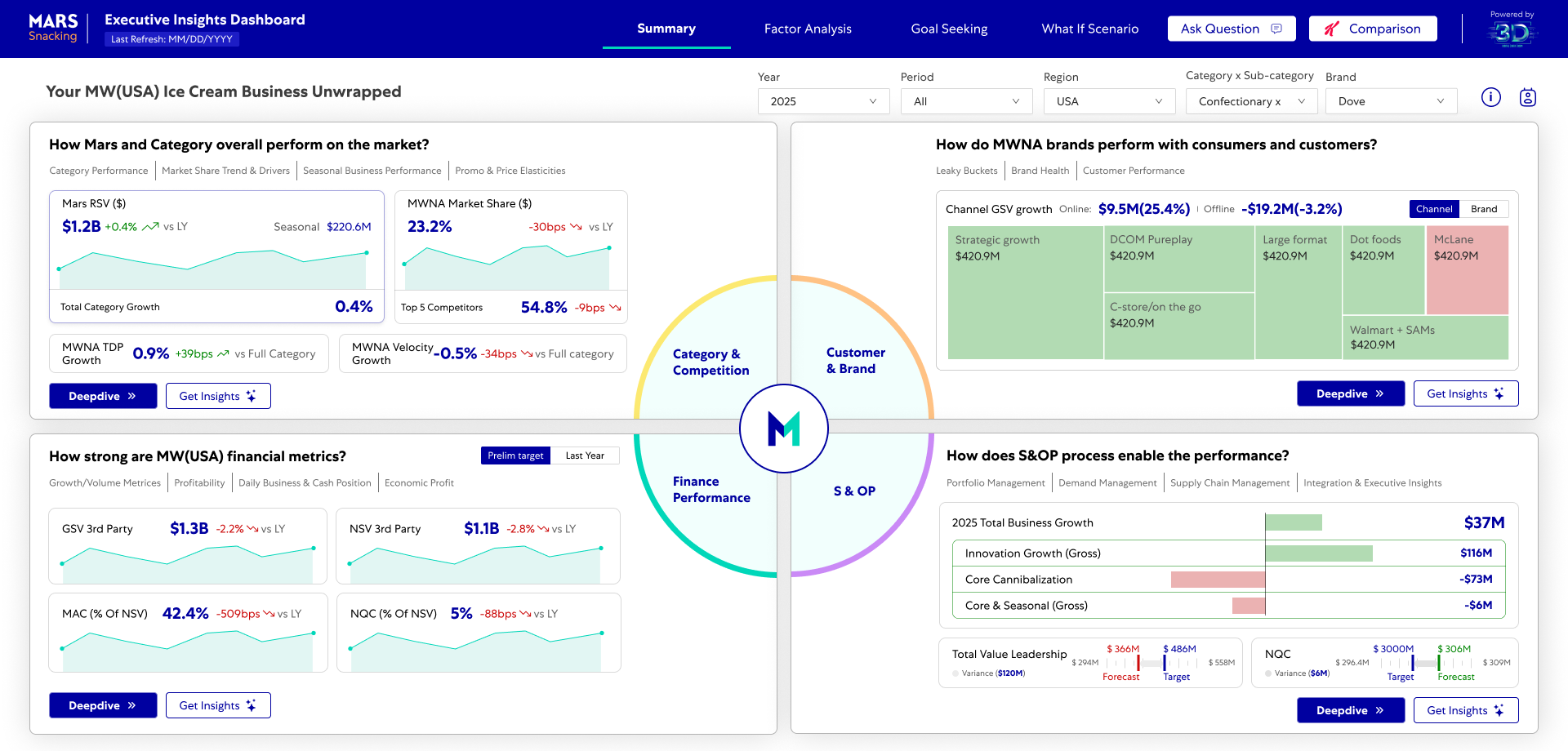Click the central M logo circle
Image resolution: width=1568 pixels, height=751 pixels.
pos(784,429)
